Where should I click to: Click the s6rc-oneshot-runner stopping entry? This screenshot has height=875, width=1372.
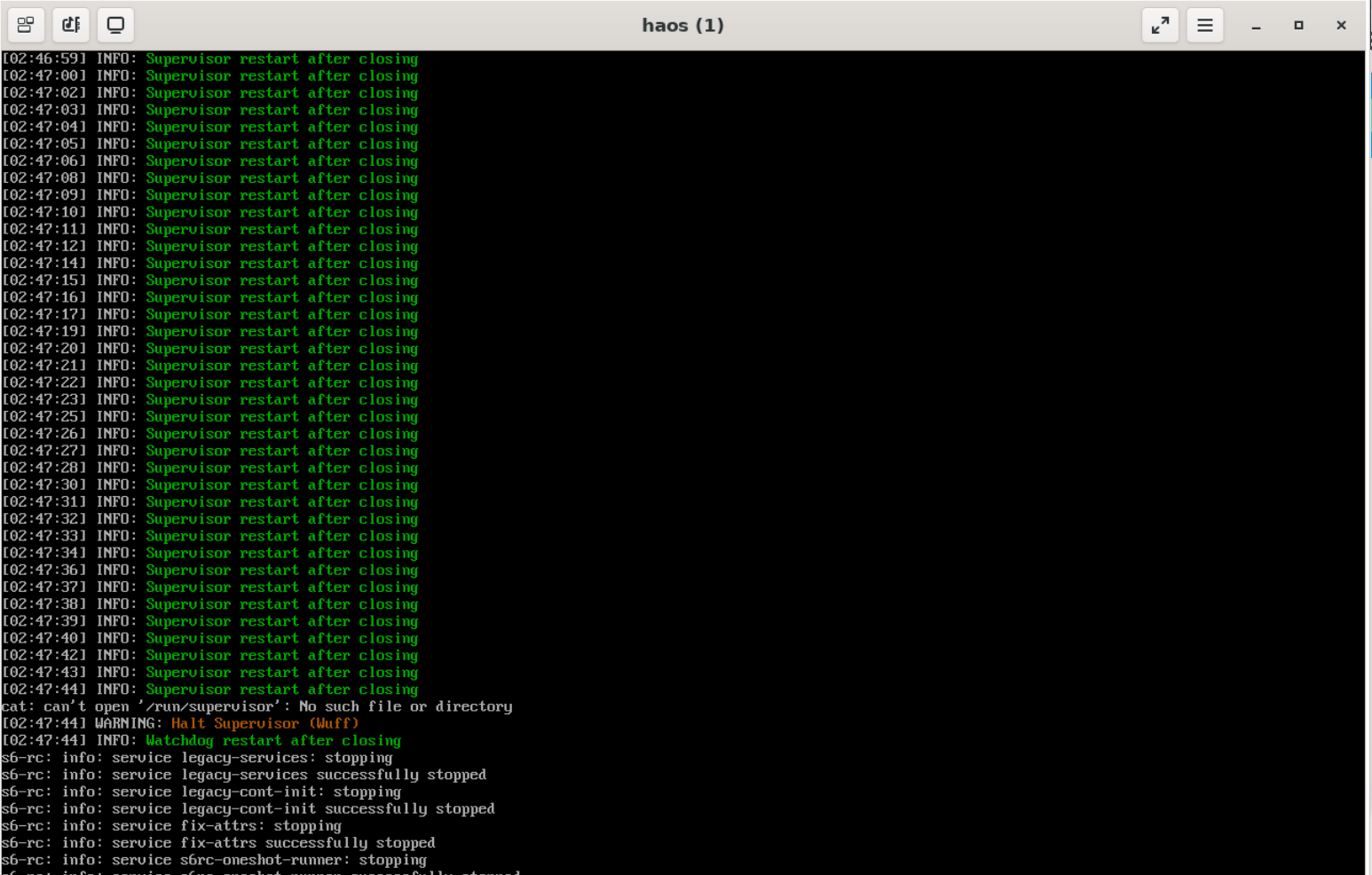pyautogui.click(x=213, y=859)
